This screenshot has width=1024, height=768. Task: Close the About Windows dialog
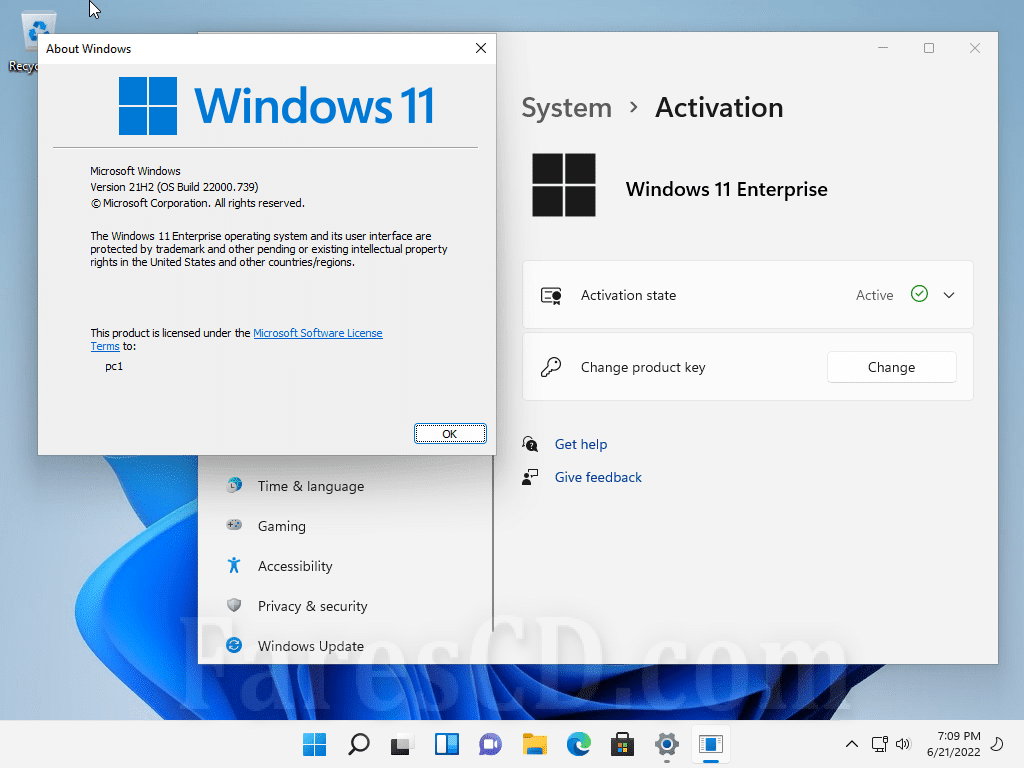[x=481, y=48]
